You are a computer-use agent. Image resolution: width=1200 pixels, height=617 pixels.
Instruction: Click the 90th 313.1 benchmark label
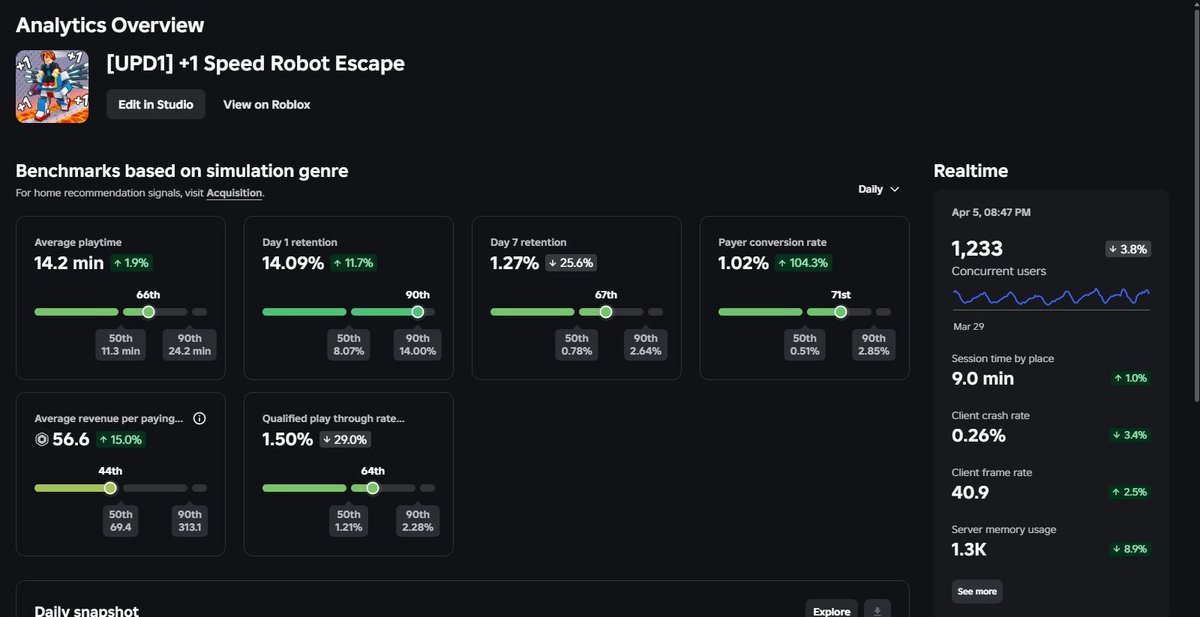[x=188, y=521]
